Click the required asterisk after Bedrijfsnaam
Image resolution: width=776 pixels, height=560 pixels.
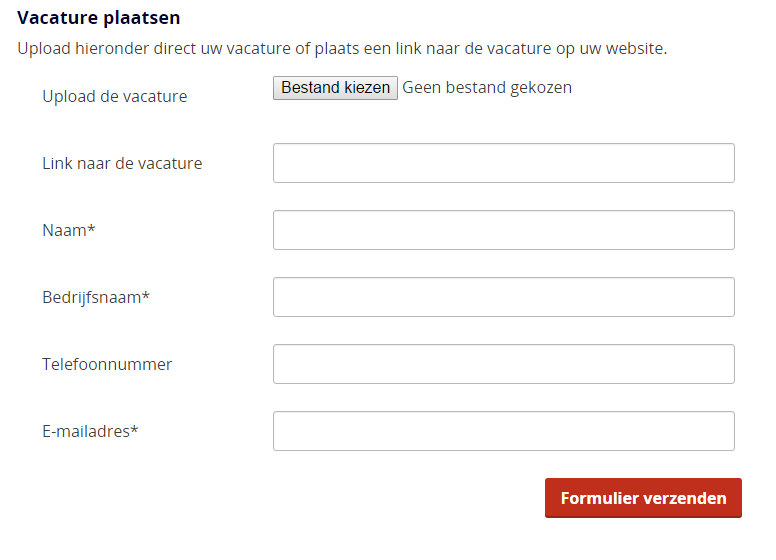[x=146, y=296]
